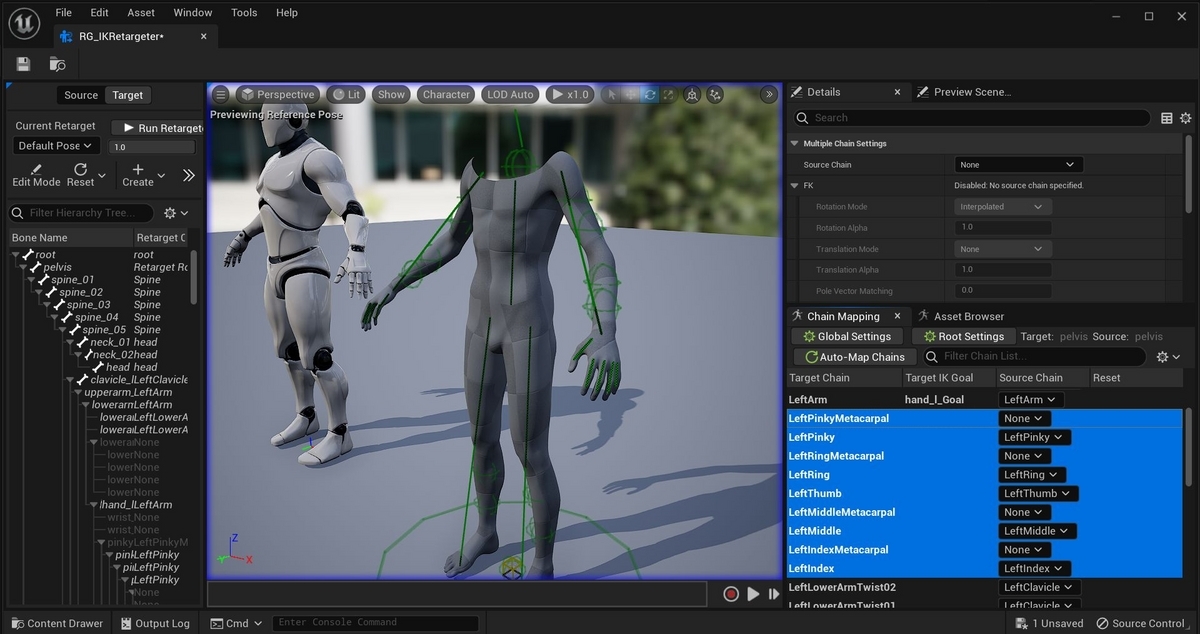Click the x1.0 playback speed button
The image size is (1200, 634).
point(569,95)
